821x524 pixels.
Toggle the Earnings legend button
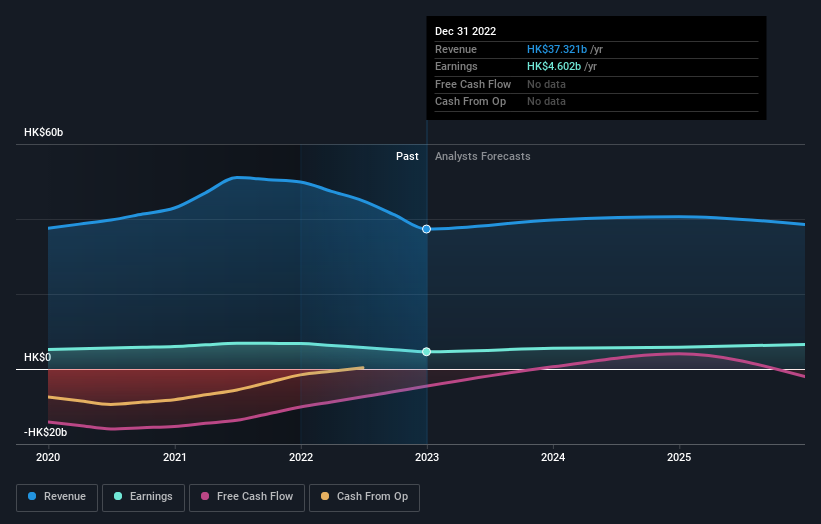tap(143, 497)
